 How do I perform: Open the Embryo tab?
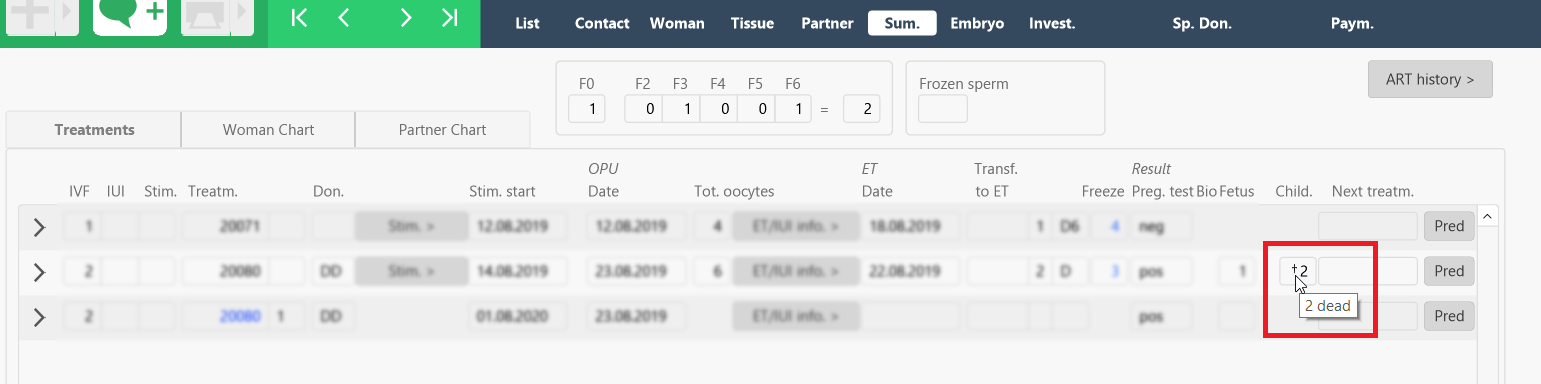coord(977,23)
